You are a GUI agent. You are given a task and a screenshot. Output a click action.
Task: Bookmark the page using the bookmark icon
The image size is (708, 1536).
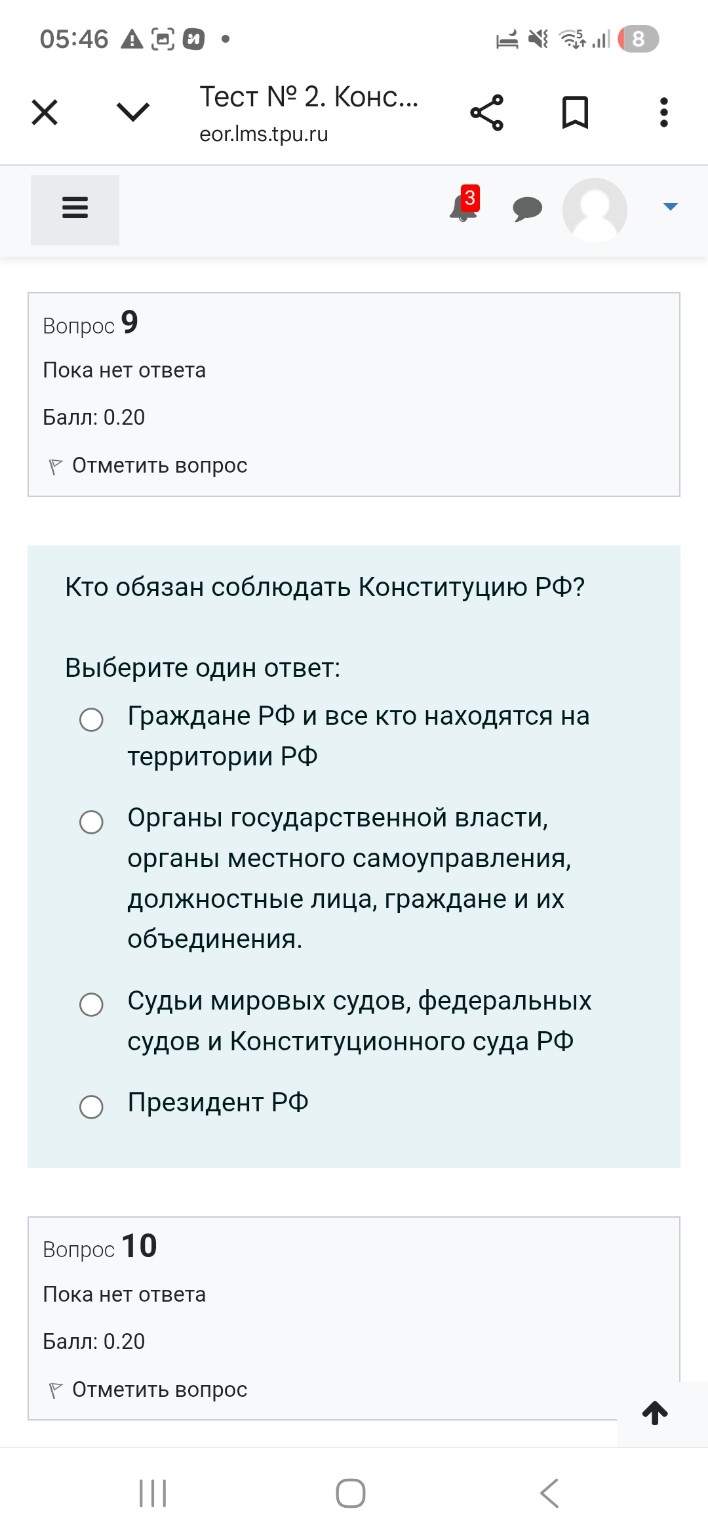[575, 112]
